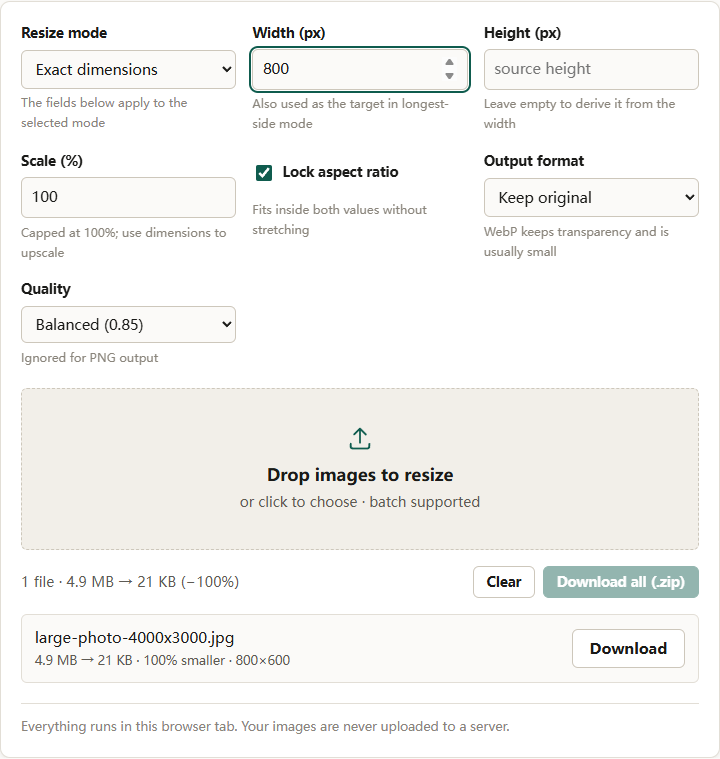
Task: Click the Scale (%) input field
Action: 128,197
